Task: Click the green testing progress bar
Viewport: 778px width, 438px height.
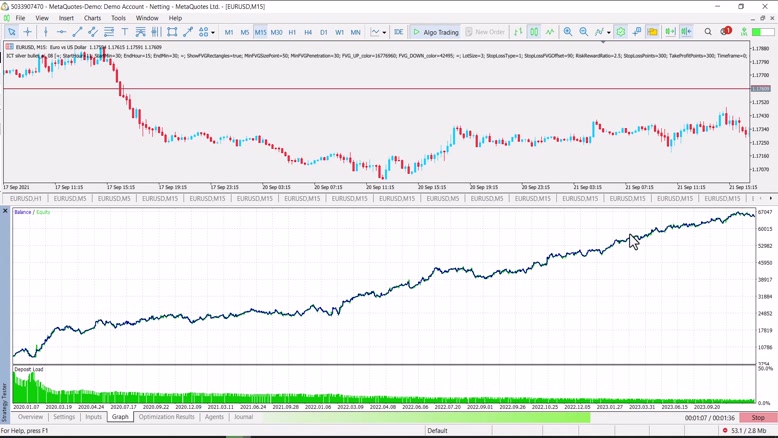Action: (420, 417)
